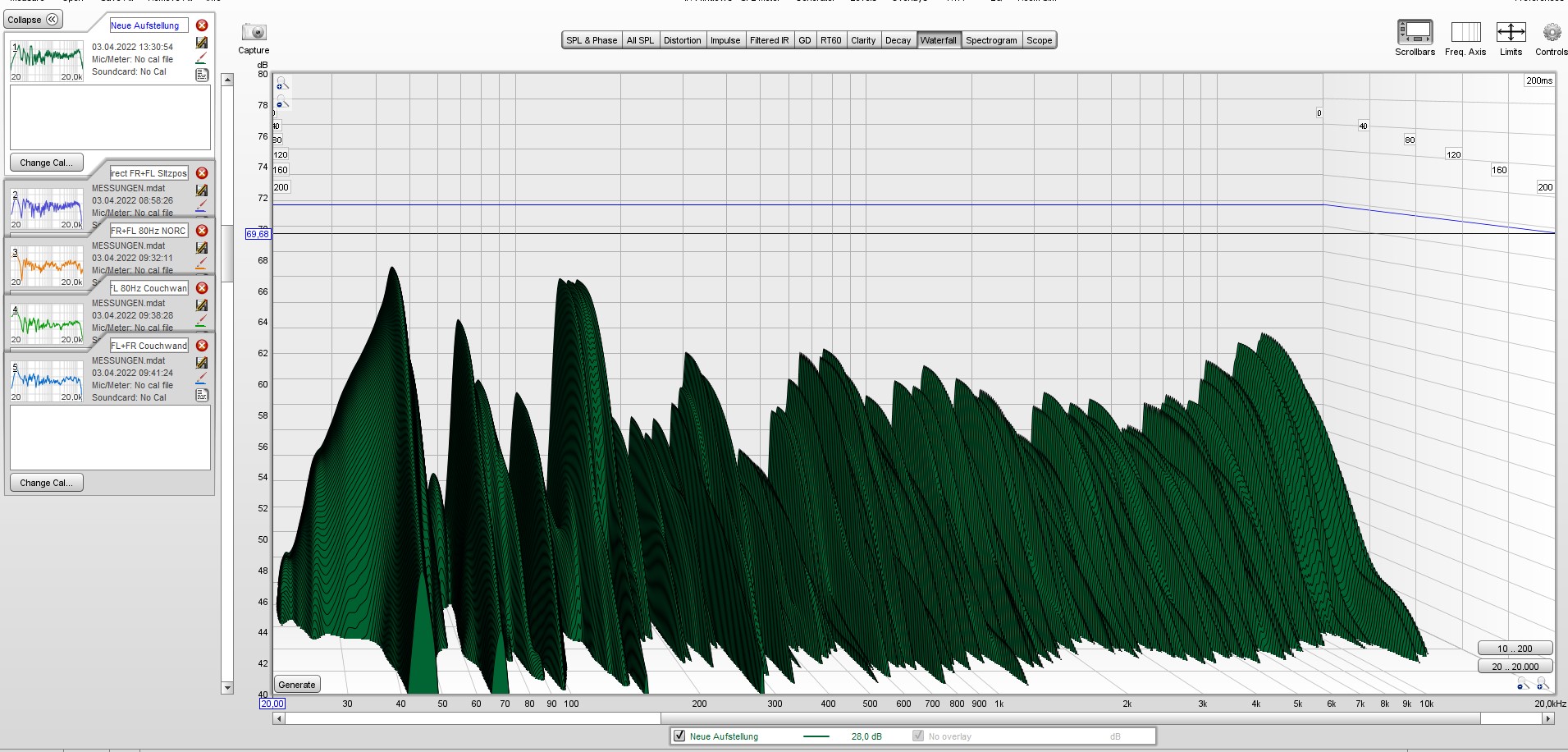
Task: Toggle the Scrollbars icon
Action: tap(1415, 33)
